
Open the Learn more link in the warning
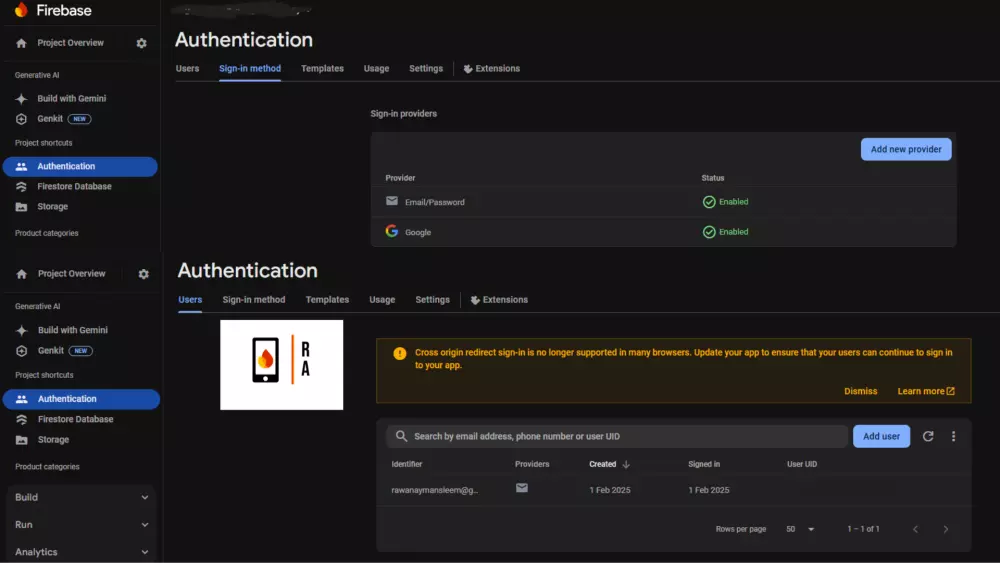tap(926, 391)
